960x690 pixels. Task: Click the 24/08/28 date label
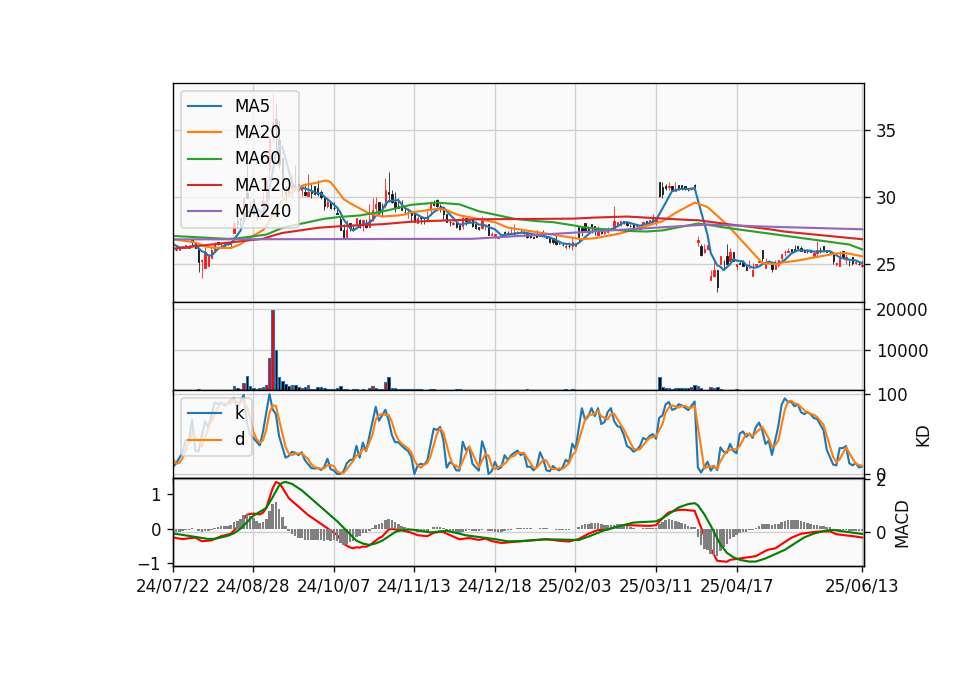[x=253, y=587]
